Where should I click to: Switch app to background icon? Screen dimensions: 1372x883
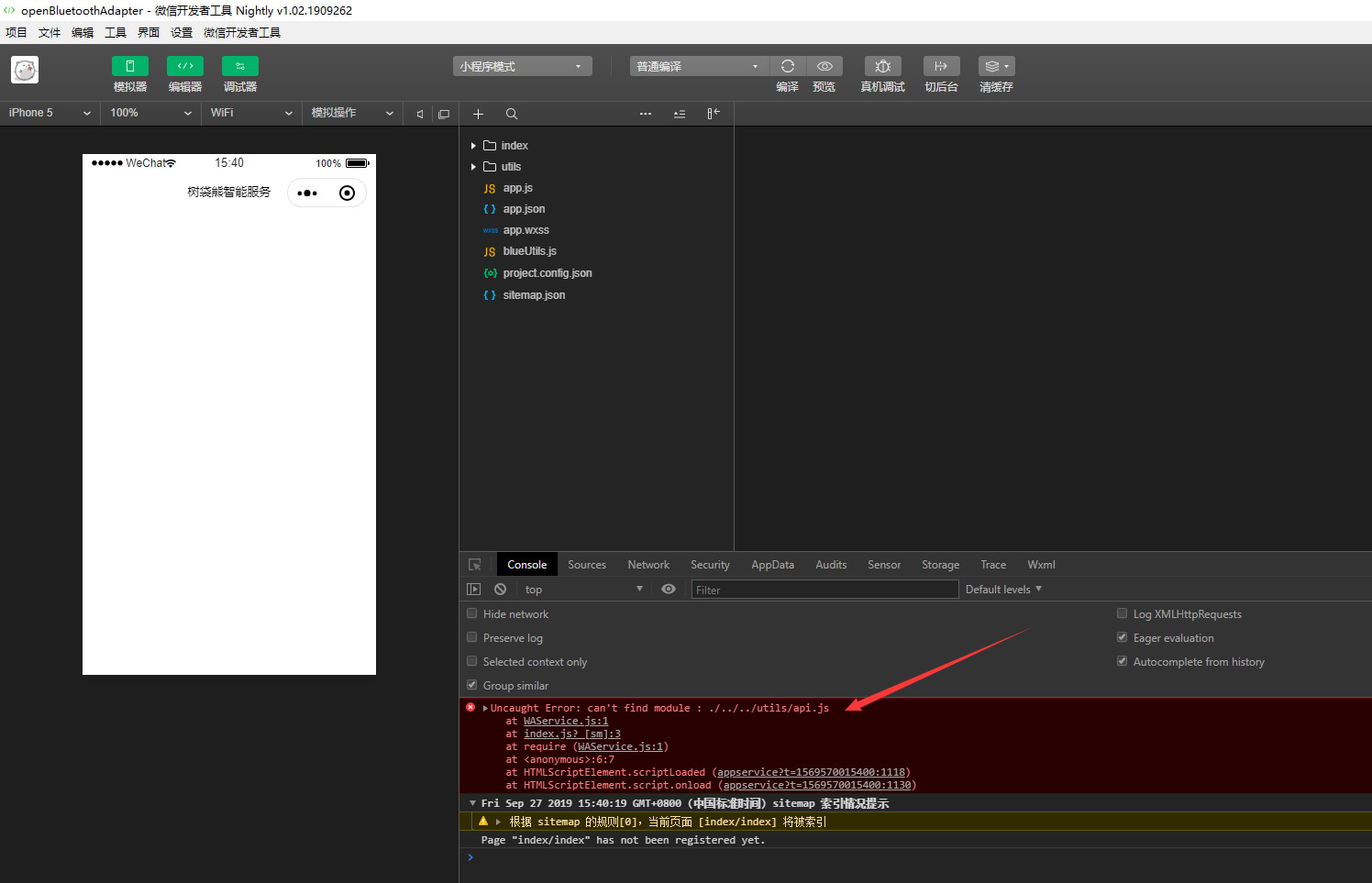coord(941,66)
